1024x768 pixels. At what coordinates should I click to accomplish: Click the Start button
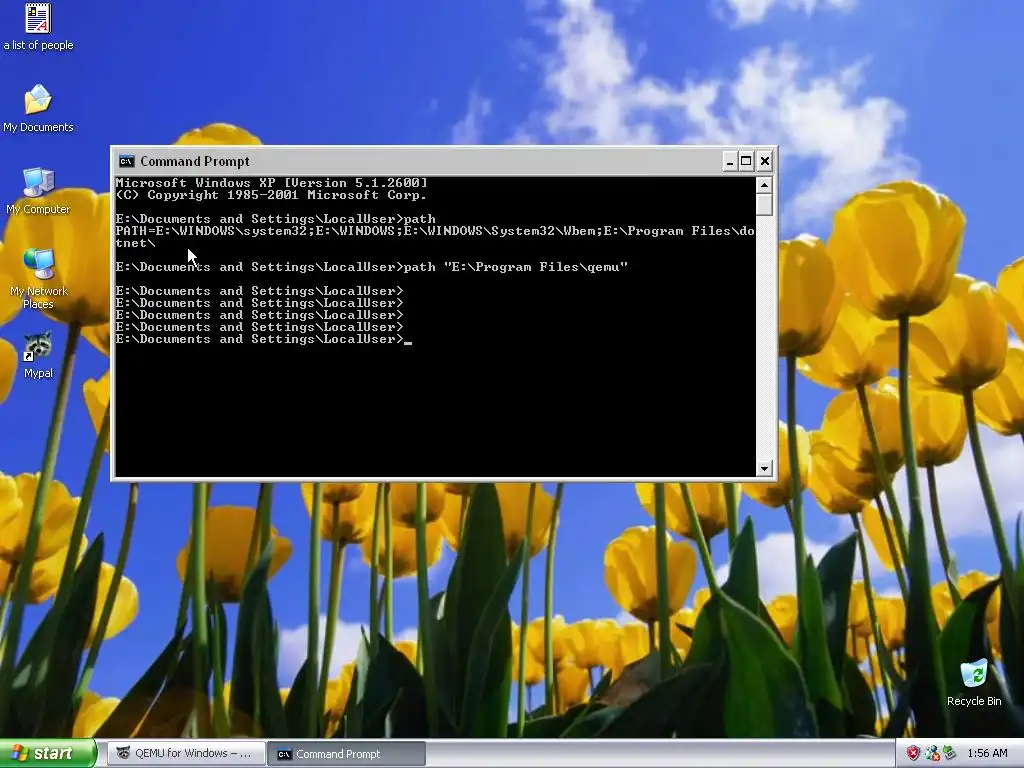[x=48, y=753]
